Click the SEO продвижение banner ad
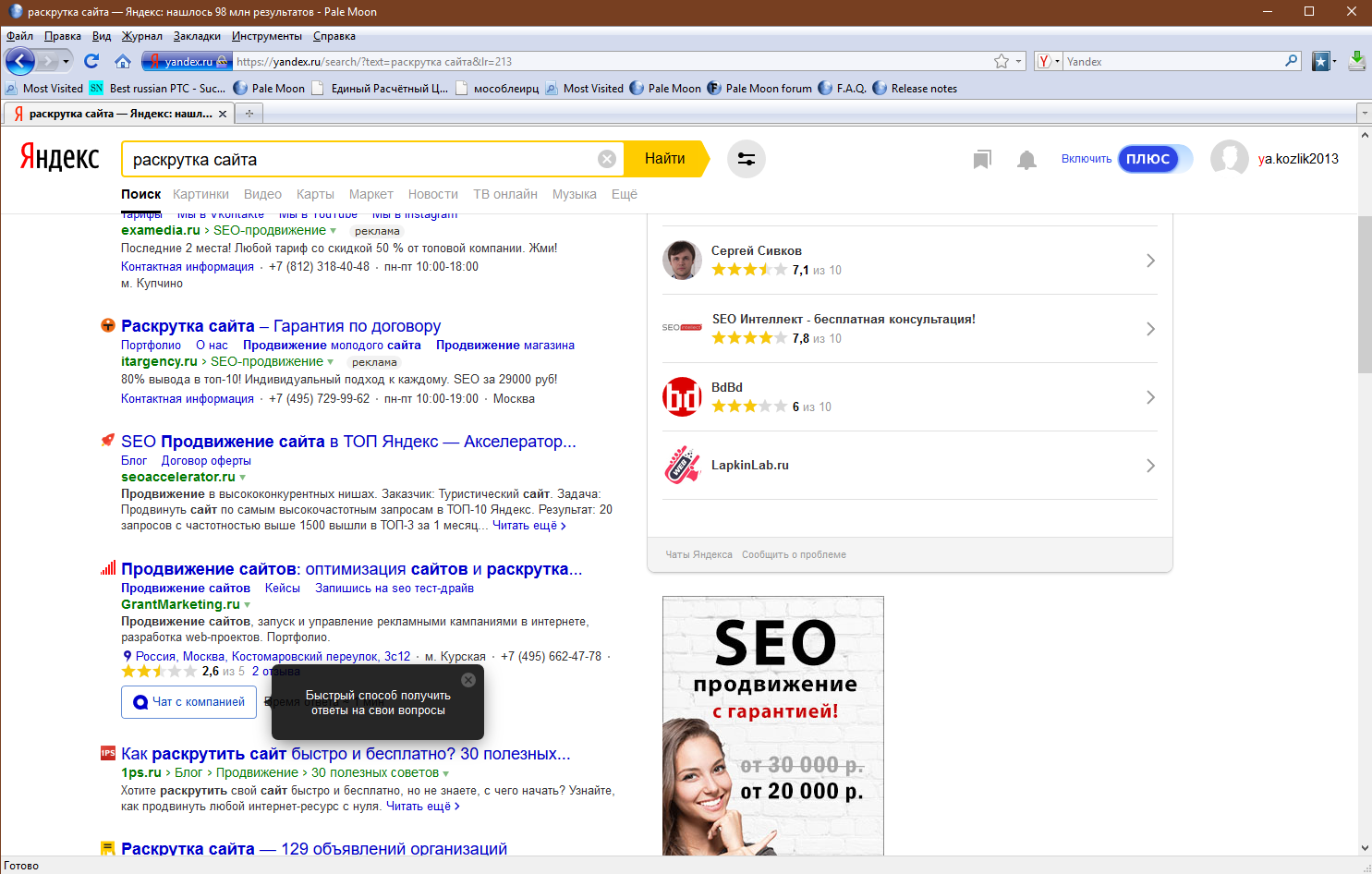Screen dimensions: 1372x874 click(773, 725)
